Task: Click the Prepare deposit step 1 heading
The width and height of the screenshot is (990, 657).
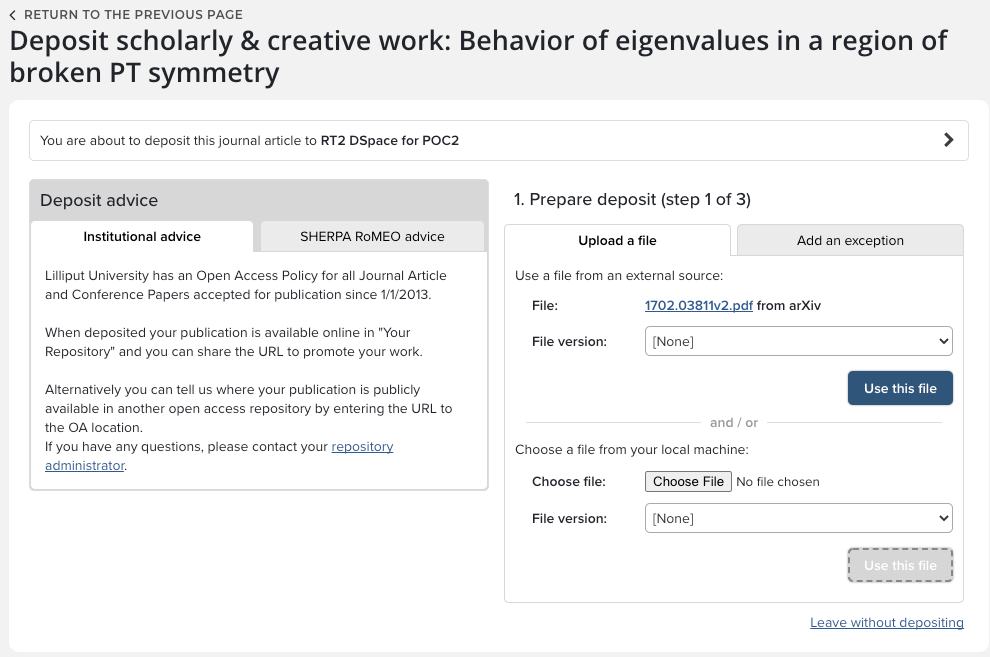Action: pyautogui.click(x=632, y=199)
